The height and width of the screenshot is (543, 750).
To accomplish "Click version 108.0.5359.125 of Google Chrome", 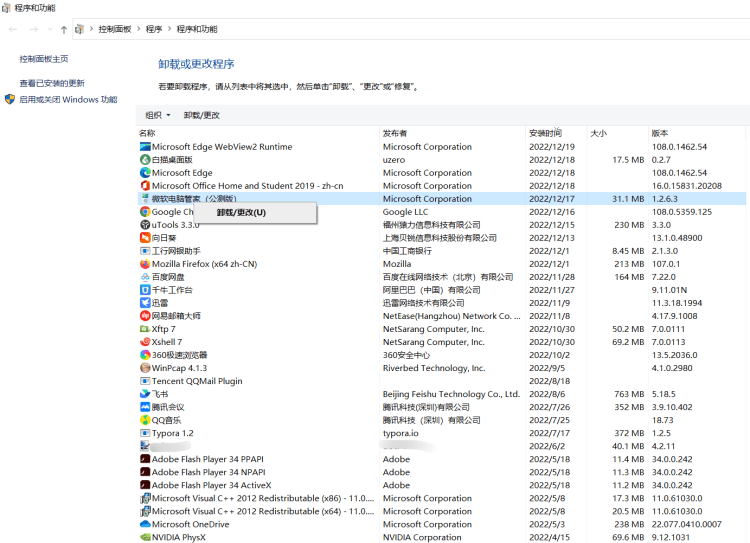I will tap(682, 211).
